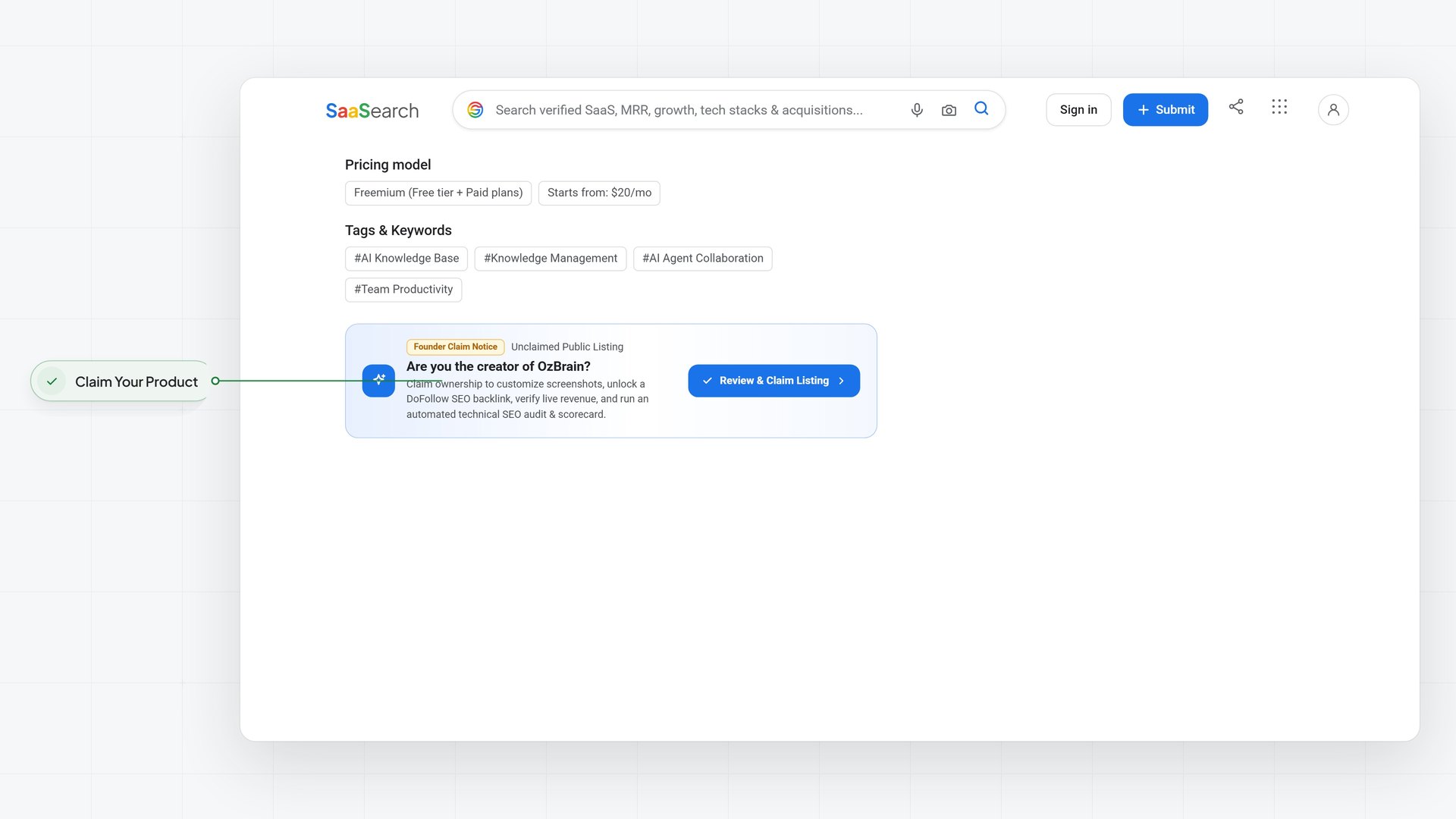Open image search via camera icon
Viewport: 1456px width, 819px height.
click(949, 110)
